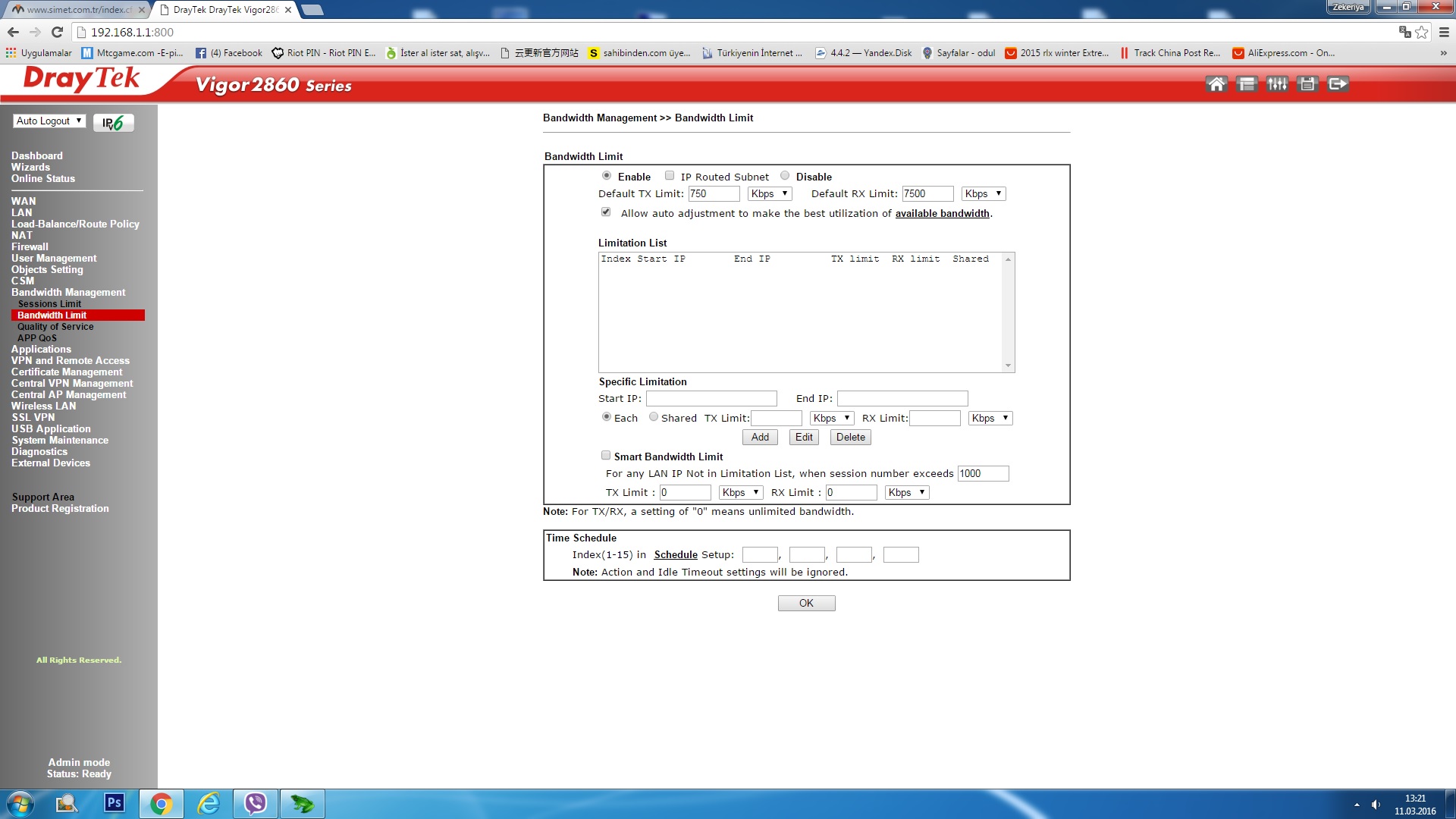Open the Quality of Service menu item
Viewport: 1456px width, 819px height.
(x=55, y=327)
